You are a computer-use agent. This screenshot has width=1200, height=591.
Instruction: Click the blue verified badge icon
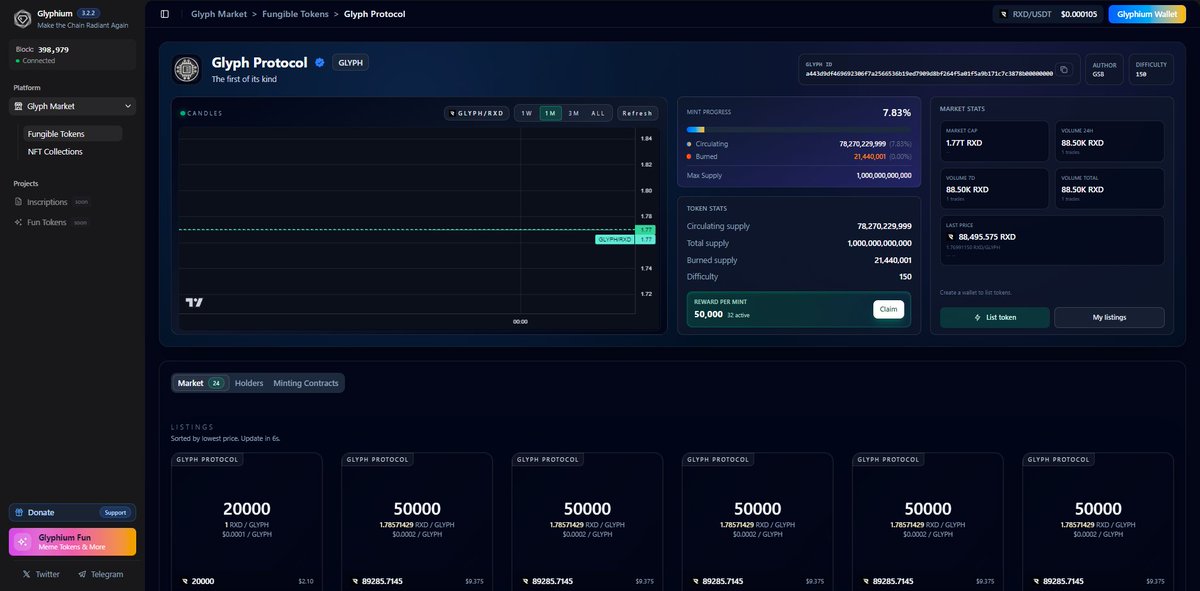[x=320, y=62]
